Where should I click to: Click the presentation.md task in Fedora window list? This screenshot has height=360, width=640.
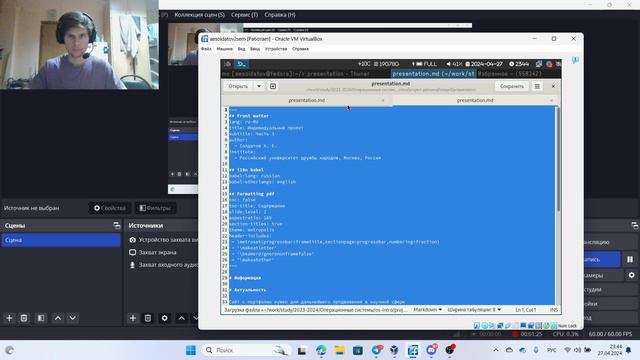click(433, 74)
